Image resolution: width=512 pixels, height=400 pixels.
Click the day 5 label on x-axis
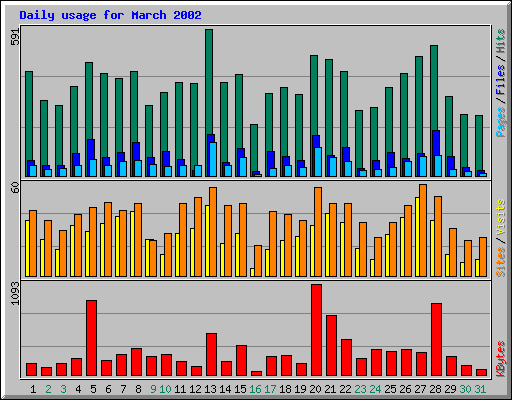point(93,389)
